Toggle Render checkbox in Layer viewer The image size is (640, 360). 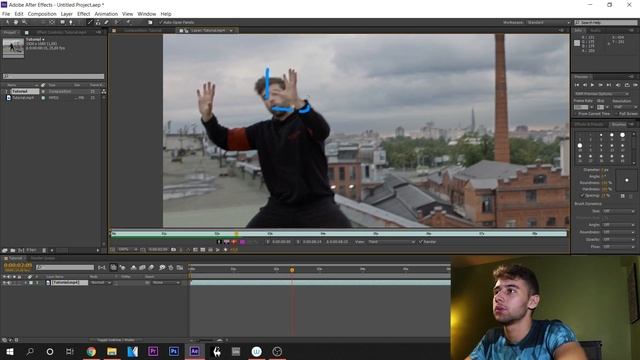[420, 242]
